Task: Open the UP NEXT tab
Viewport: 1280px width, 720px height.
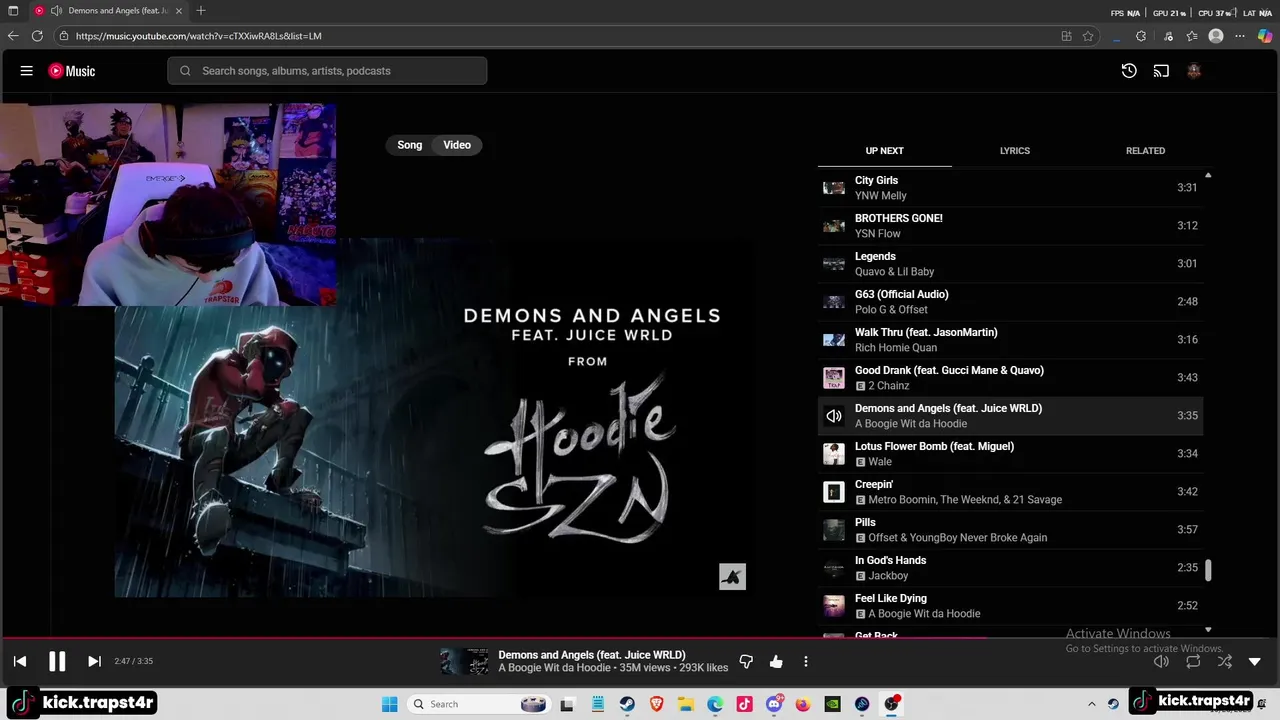Action: [884, 151]
